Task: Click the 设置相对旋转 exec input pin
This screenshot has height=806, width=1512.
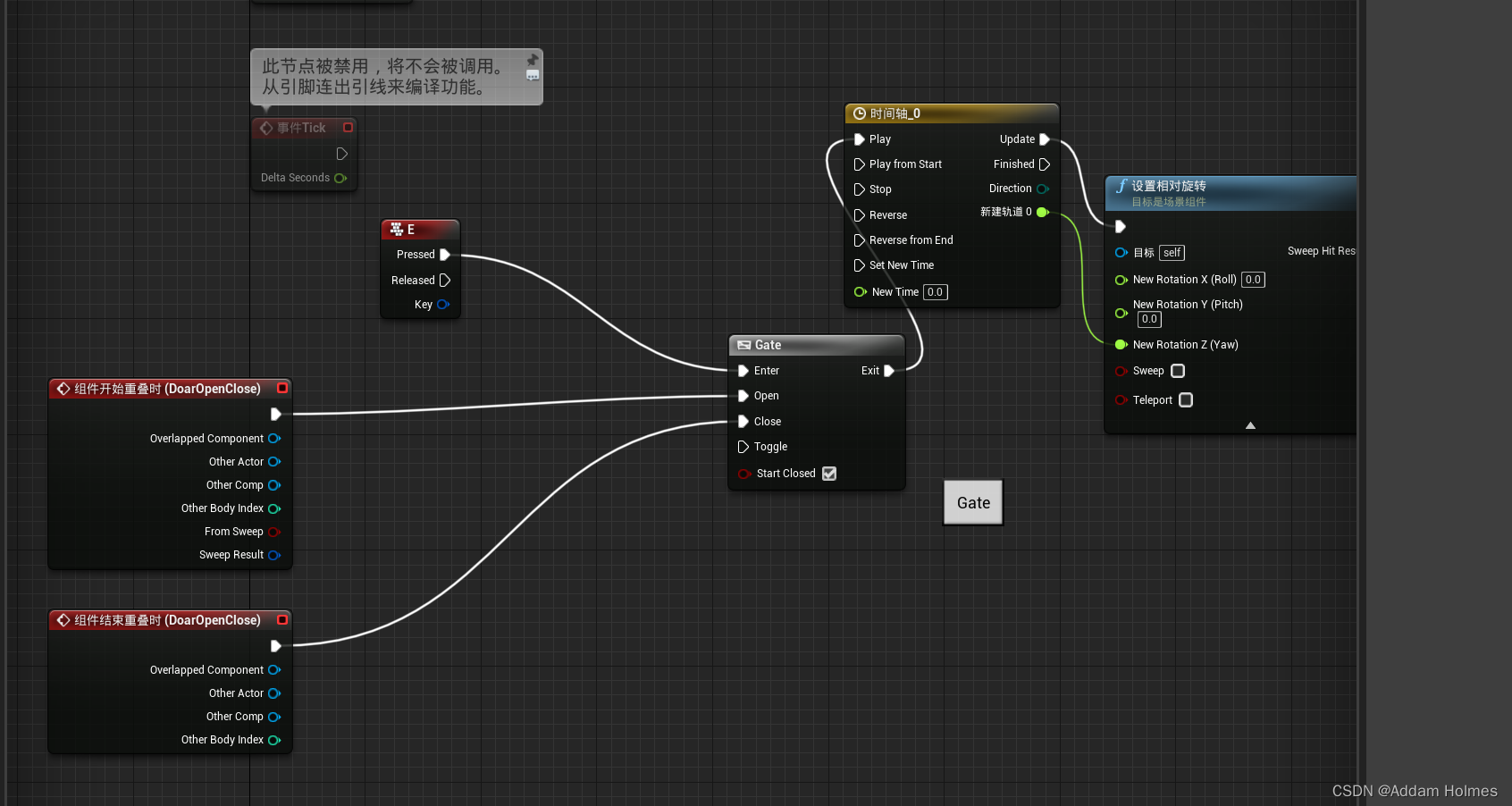Action: coord(1121,227)
